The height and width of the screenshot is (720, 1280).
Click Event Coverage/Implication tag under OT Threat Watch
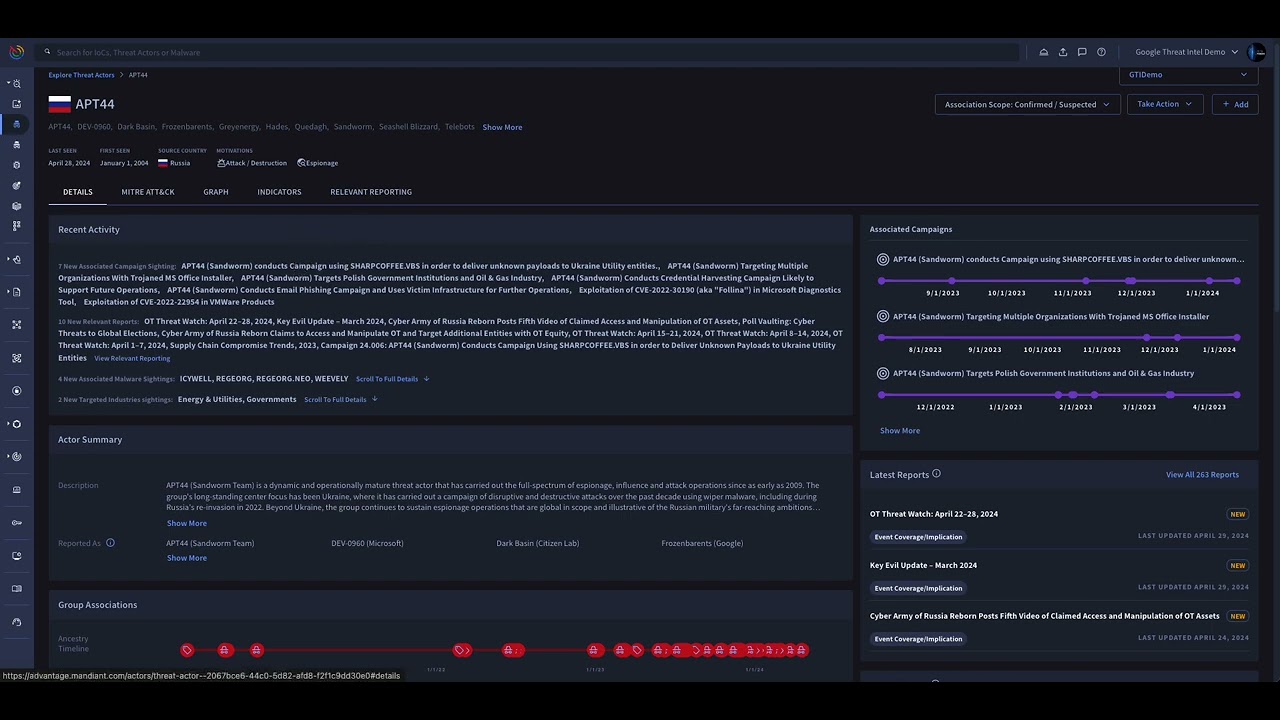pyautogui.click(x=918, y=537)
